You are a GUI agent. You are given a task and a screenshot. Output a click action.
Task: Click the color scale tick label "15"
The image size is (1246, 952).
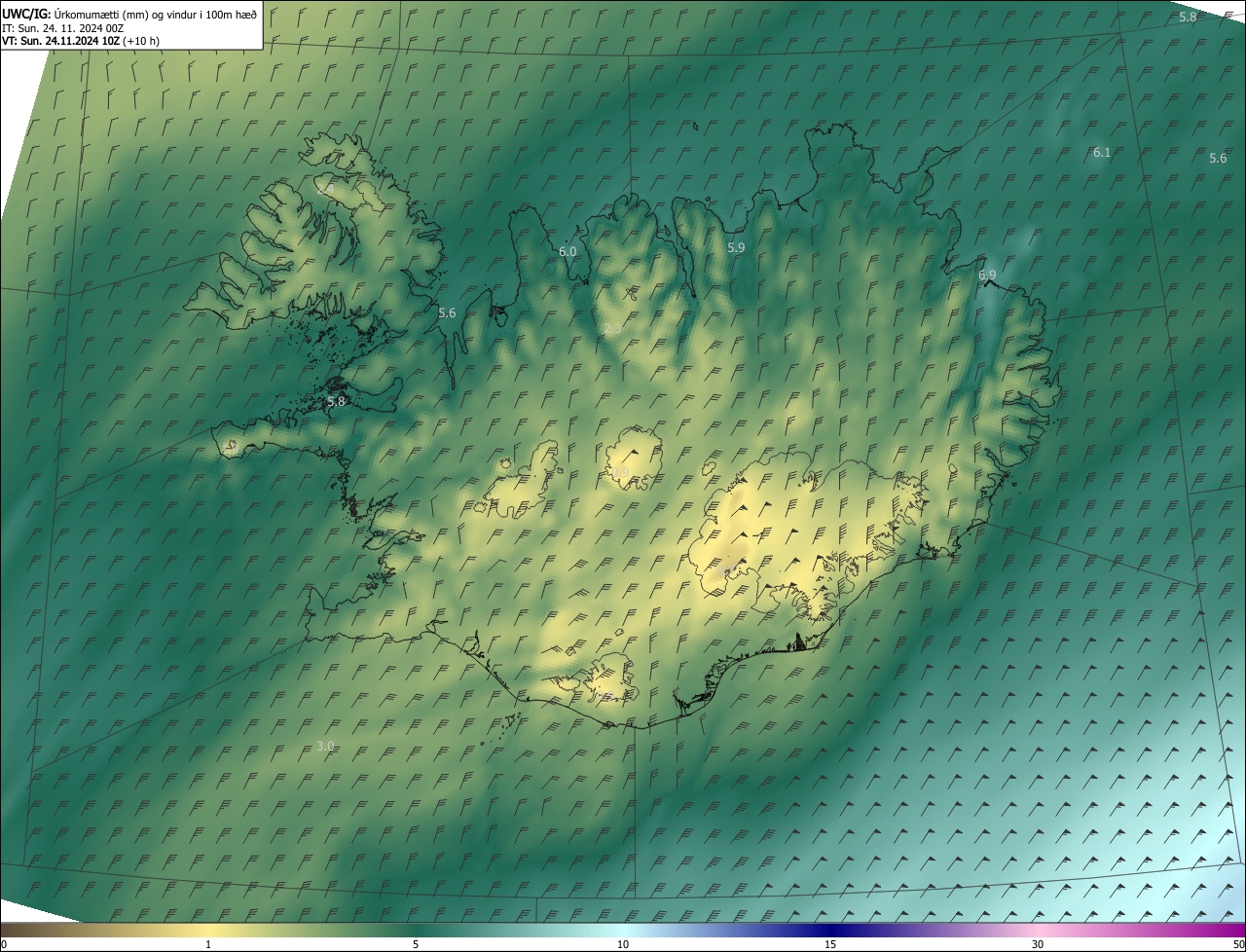pos(830,944)
